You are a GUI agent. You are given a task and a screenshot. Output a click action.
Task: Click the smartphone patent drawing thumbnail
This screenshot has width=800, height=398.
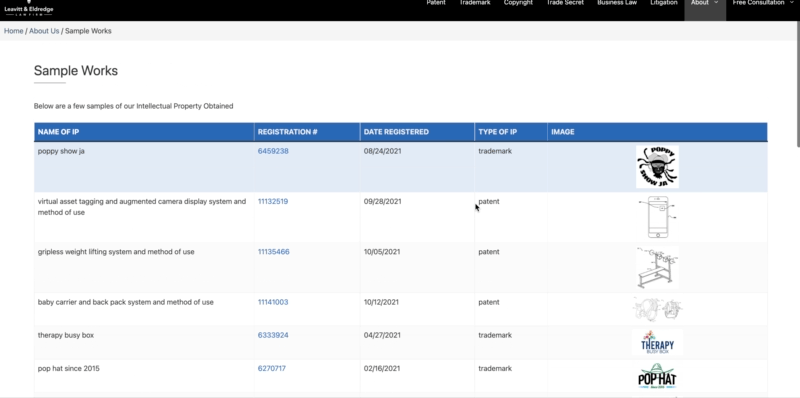tap(657, 217)
